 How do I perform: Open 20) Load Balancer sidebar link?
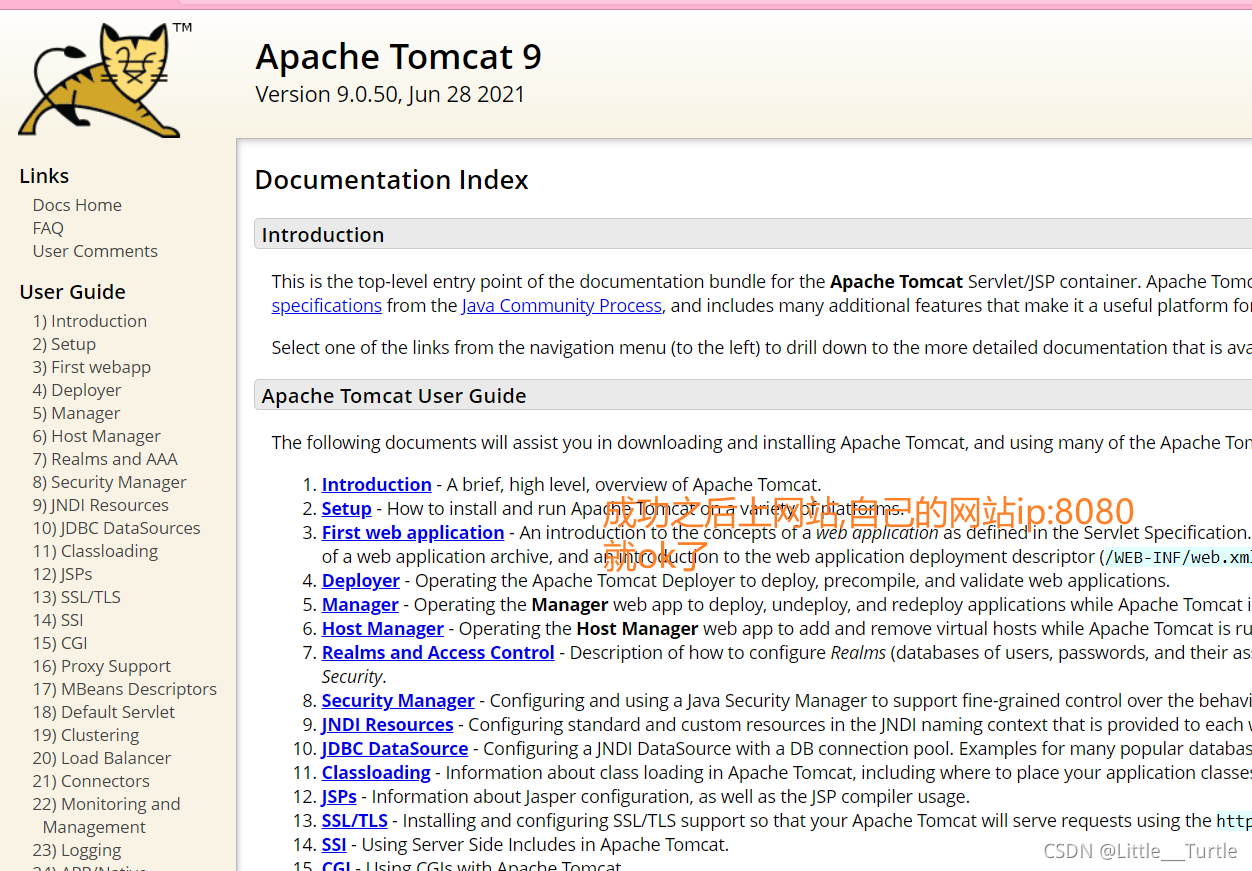[x=102, y=758]
